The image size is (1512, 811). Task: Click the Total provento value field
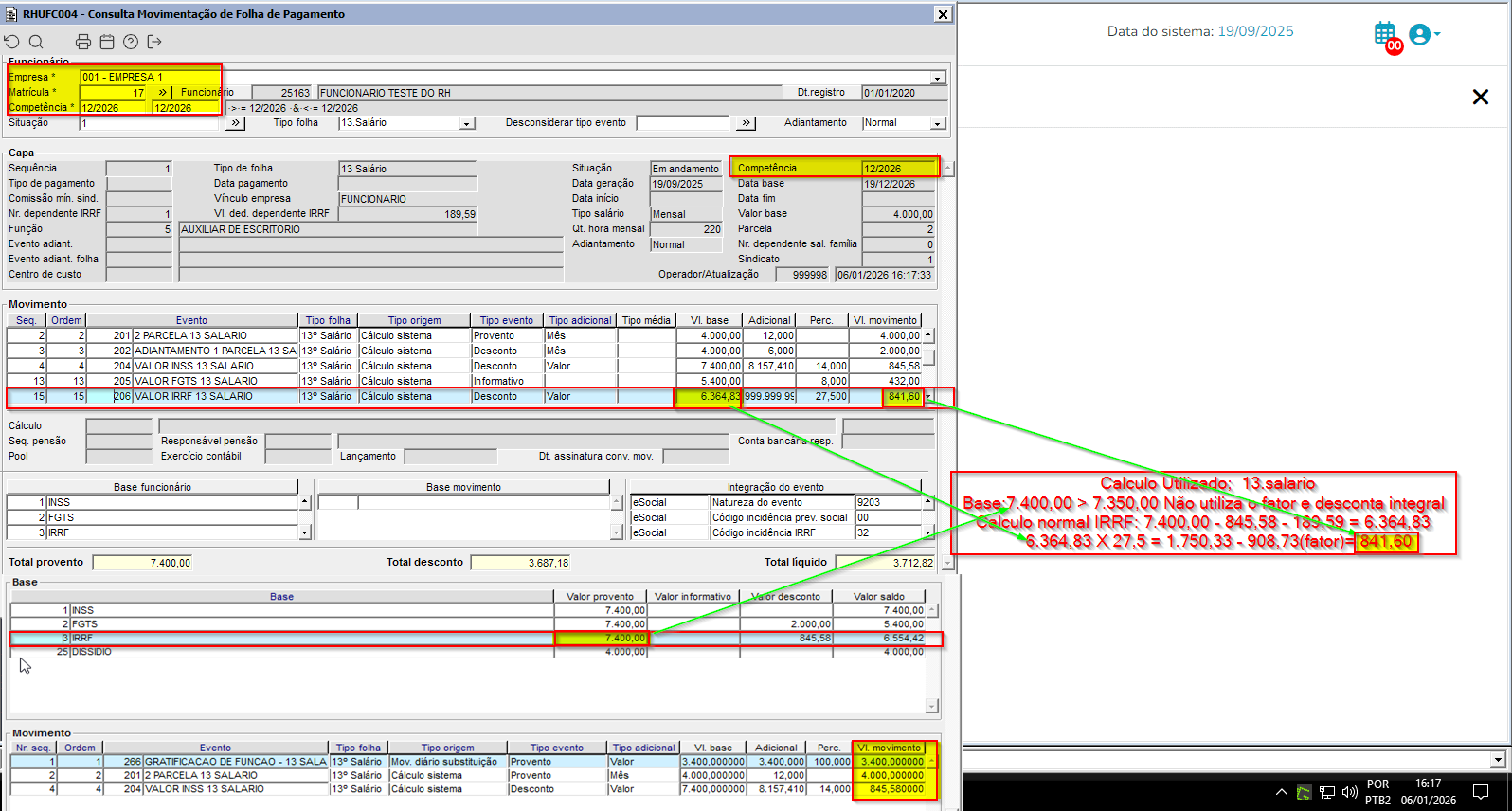click(142, 563)
